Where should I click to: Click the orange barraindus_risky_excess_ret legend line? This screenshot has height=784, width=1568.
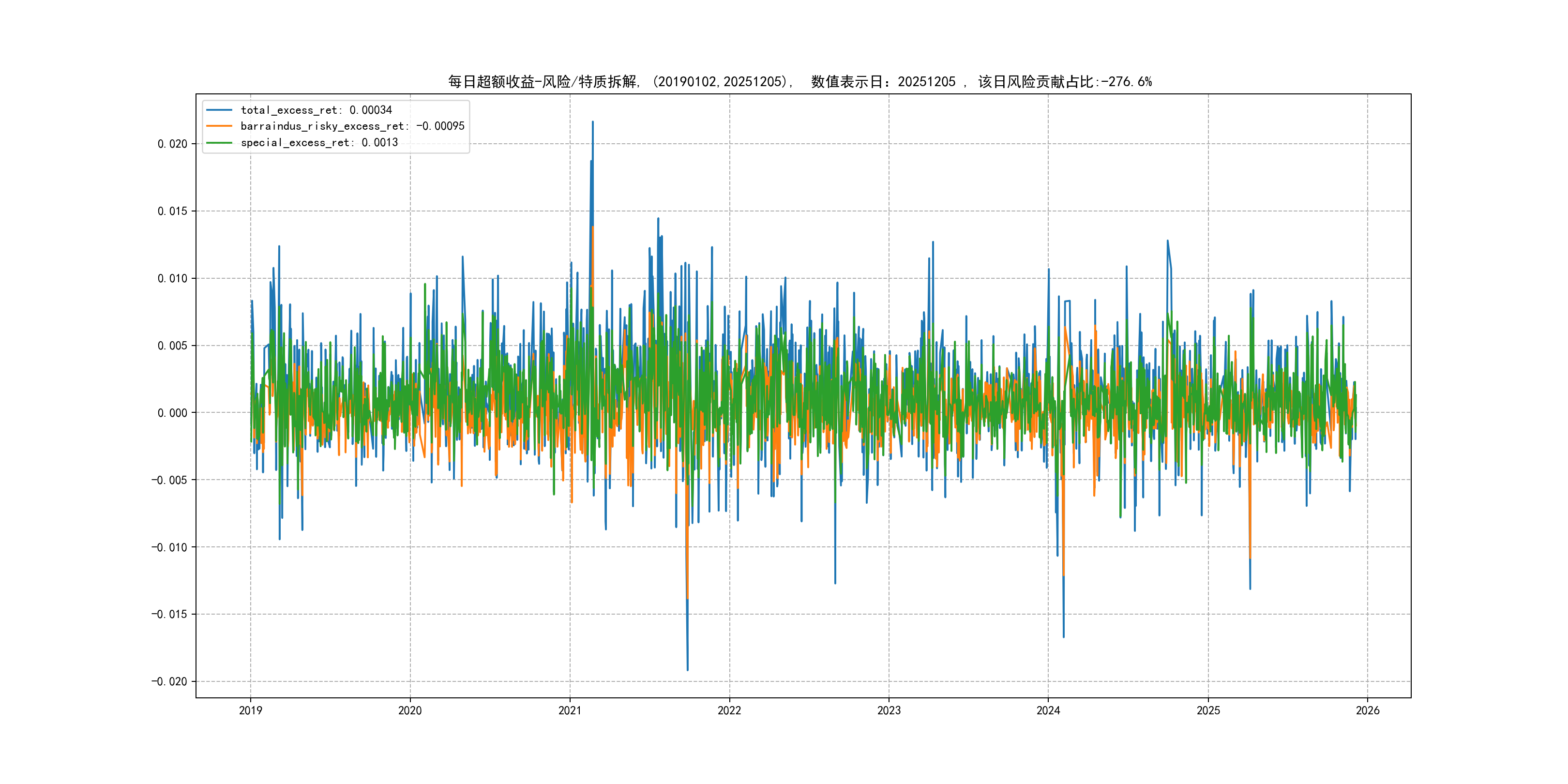point(219,126)
